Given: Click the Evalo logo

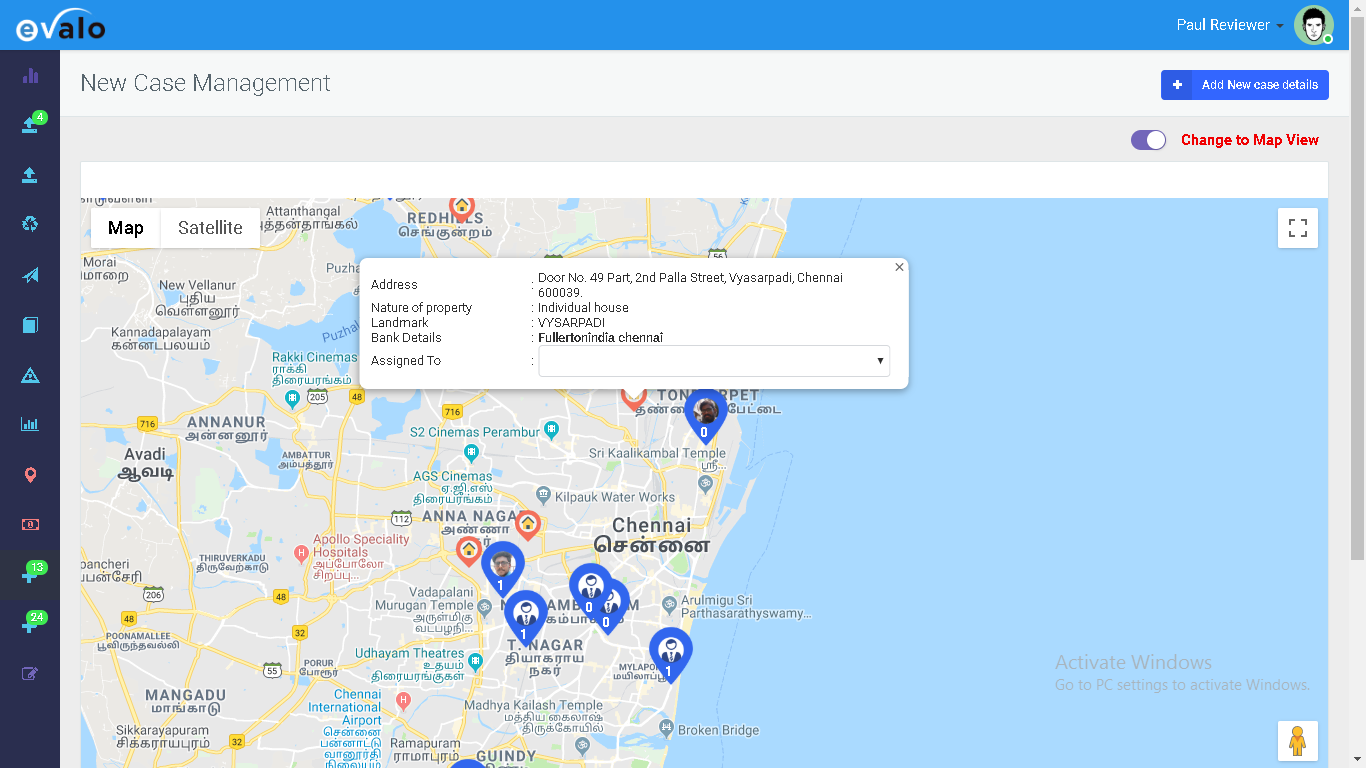Looking at the screenshot, I should point(60,26).
